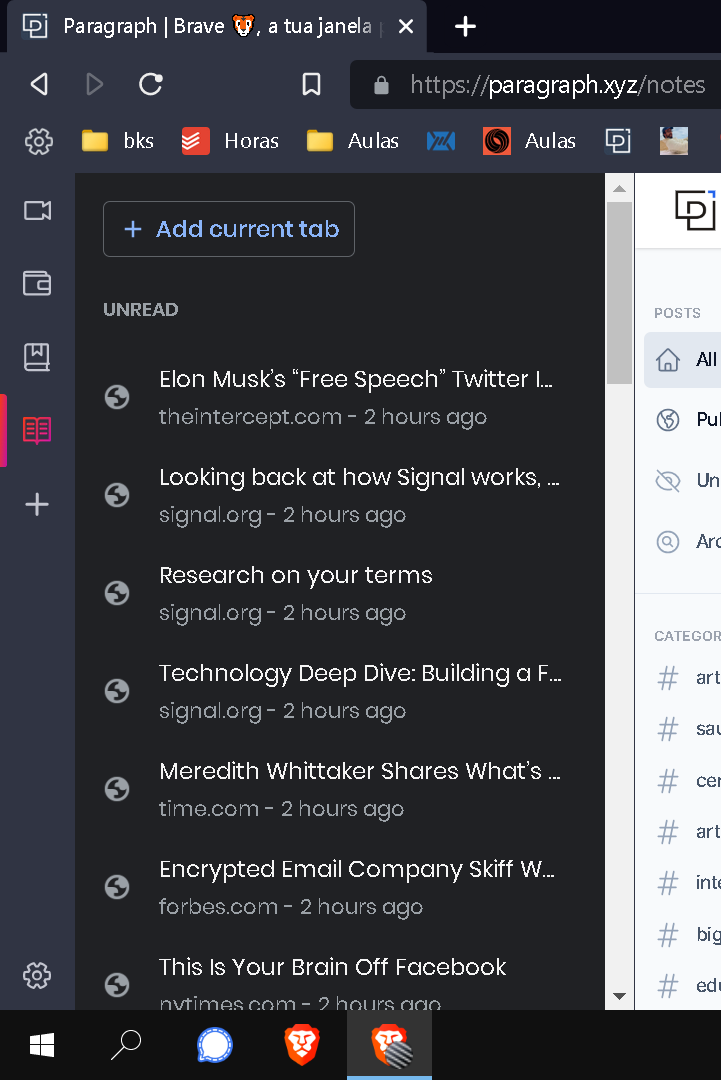Open Encrypted Email Company Skiff entry
This screenshot has width=721, height=1080.
(339, 886)
